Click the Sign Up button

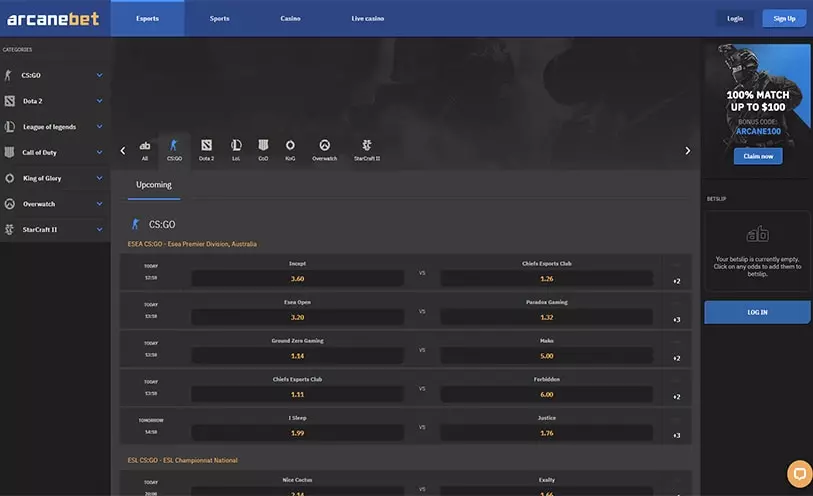[784, 19]
